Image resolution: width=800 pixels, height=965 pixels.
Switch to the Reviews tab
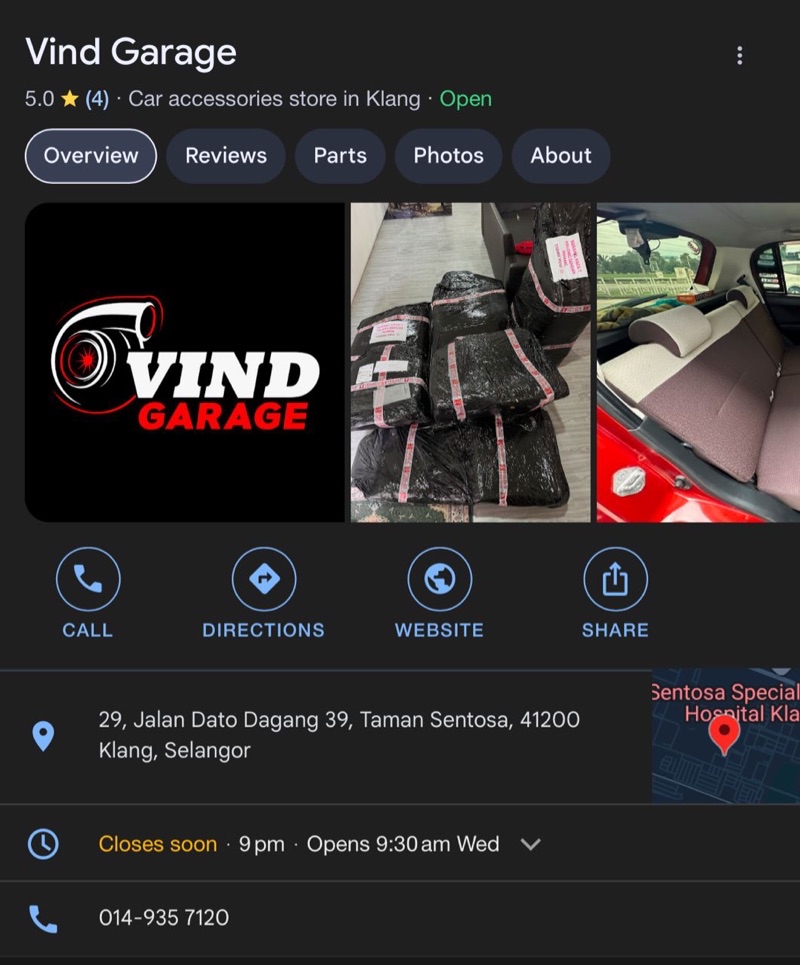pos(226,156)
